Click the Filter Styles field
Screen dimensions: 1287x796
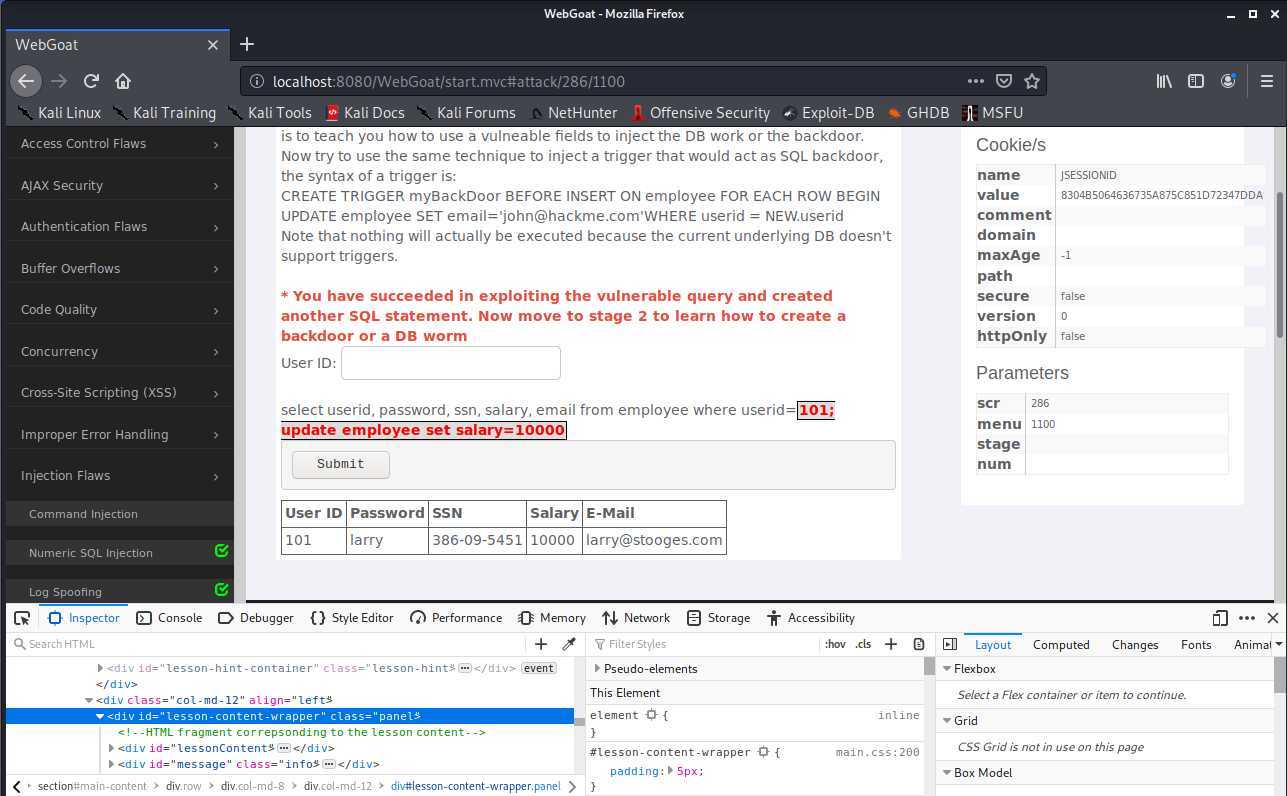(x=705, y=644)
